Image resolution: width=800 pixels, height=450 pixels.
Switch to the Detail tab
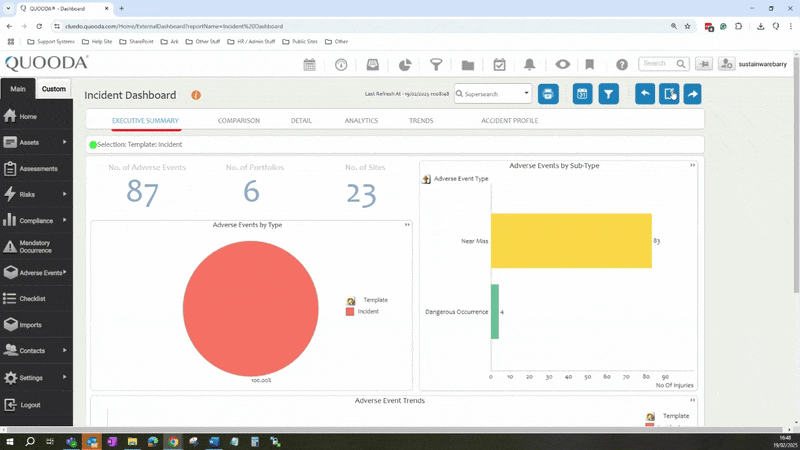click(301, 121)
